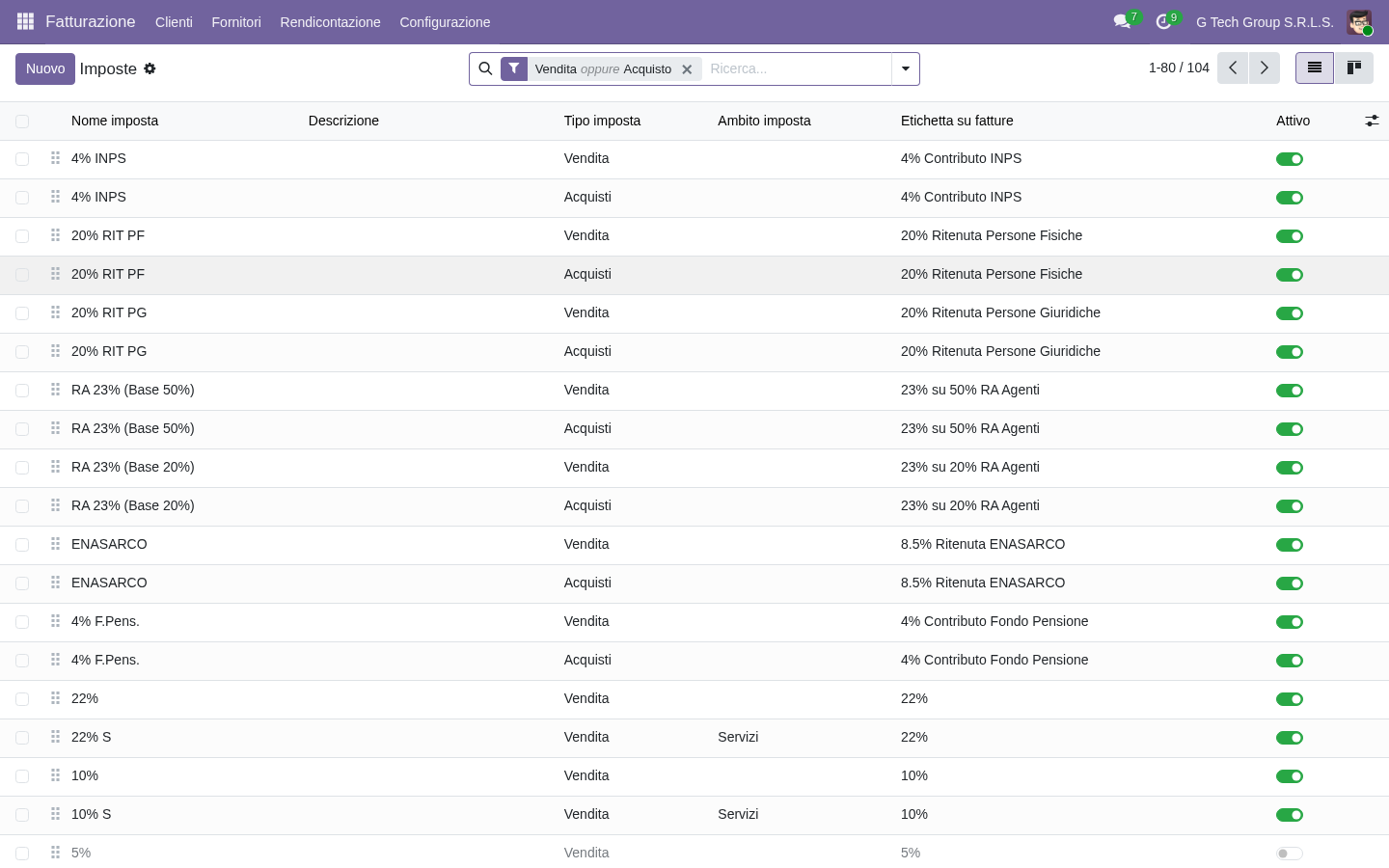Image resolution: width=1389 pixels, height=868 pixels.
Task: Toggle active switch for RA 23% (Base 50%) Vendita
Action: tap(1290, 391)
